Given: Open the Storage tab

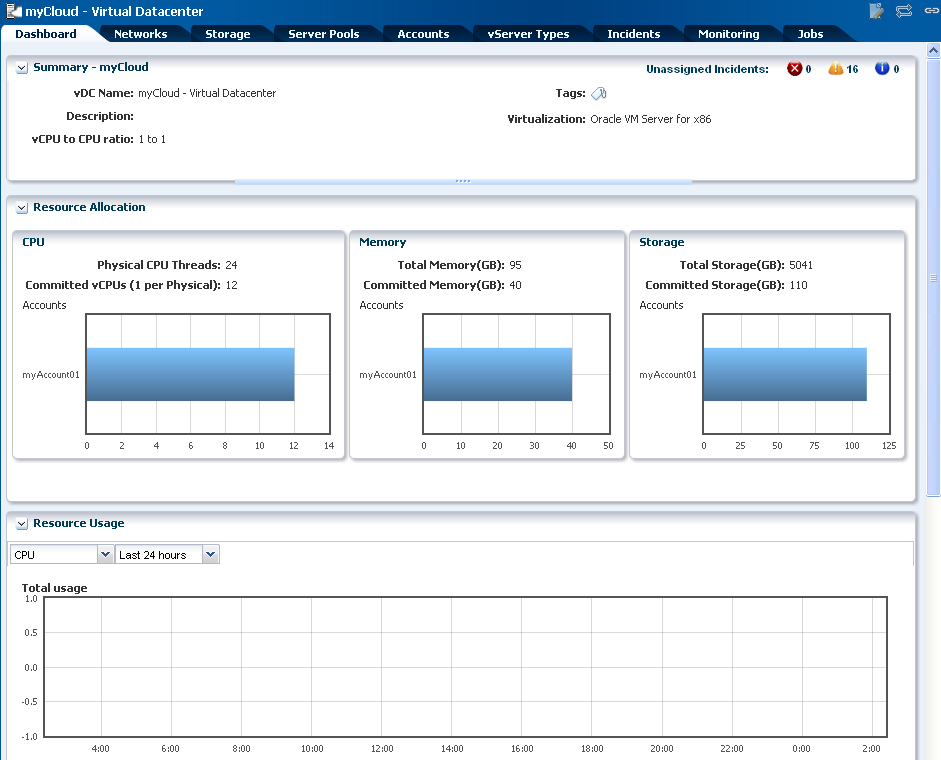Looking at the screenshot, I should (x=227, y=34).
